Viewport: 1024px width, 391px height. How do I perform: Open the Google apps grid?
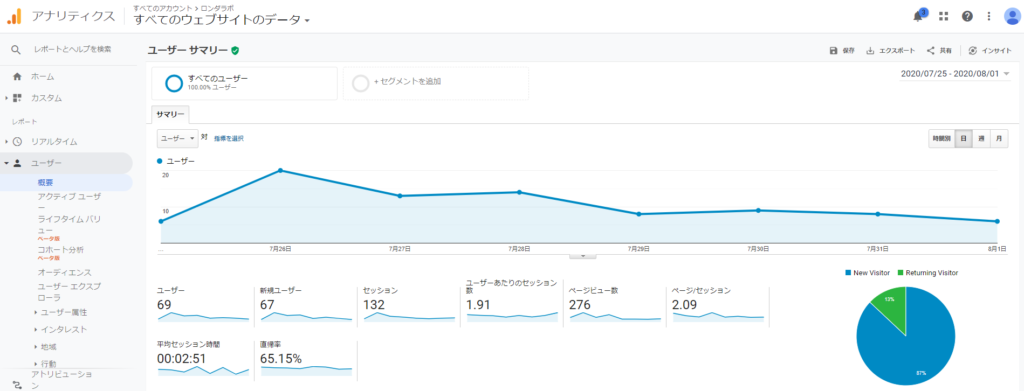(943, 16)
